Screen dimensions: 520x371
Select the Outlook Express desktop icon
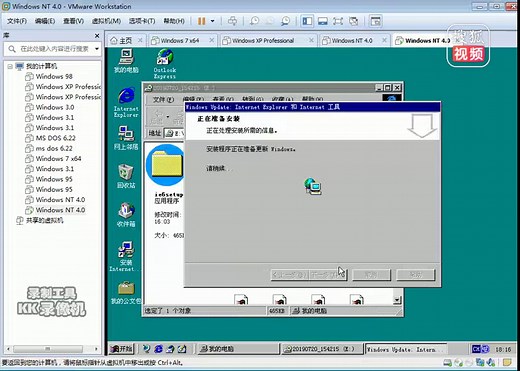(165, 64)
